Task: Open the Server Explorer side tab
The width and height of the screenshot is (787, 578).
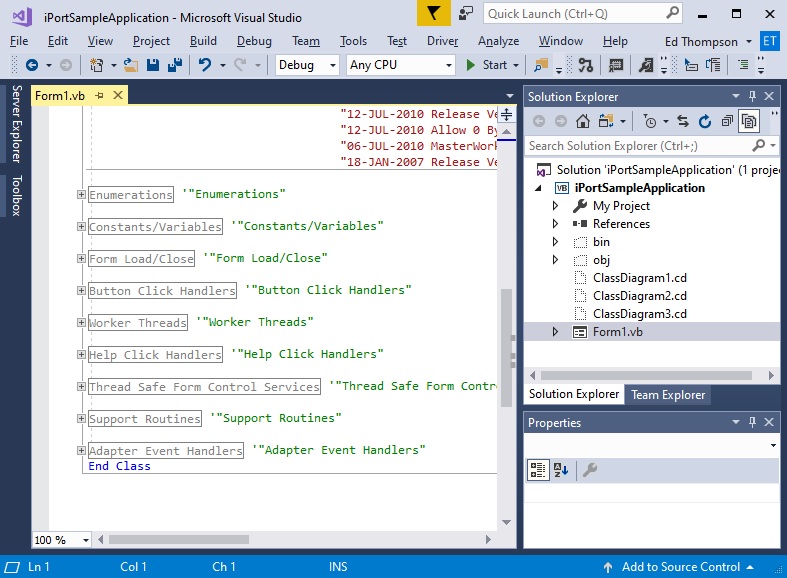Action: point(16,123)
